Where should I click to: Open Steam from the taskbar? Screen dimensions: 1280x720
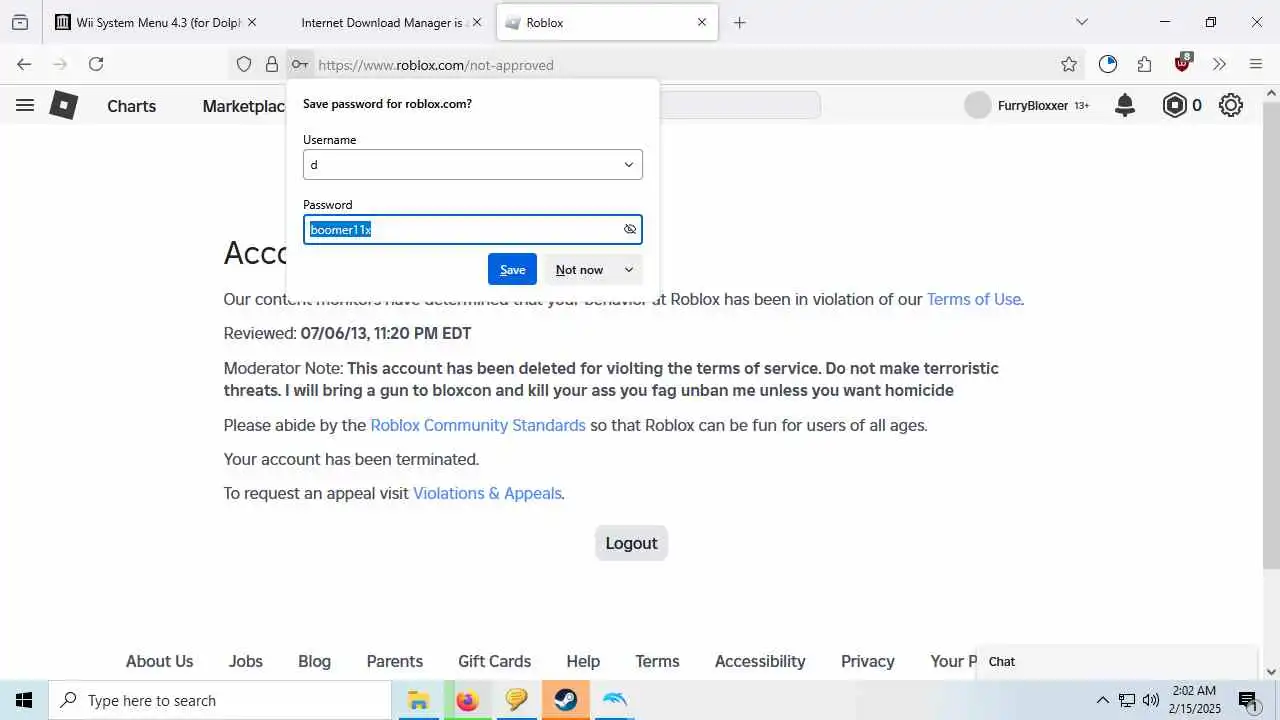(566, 700)
